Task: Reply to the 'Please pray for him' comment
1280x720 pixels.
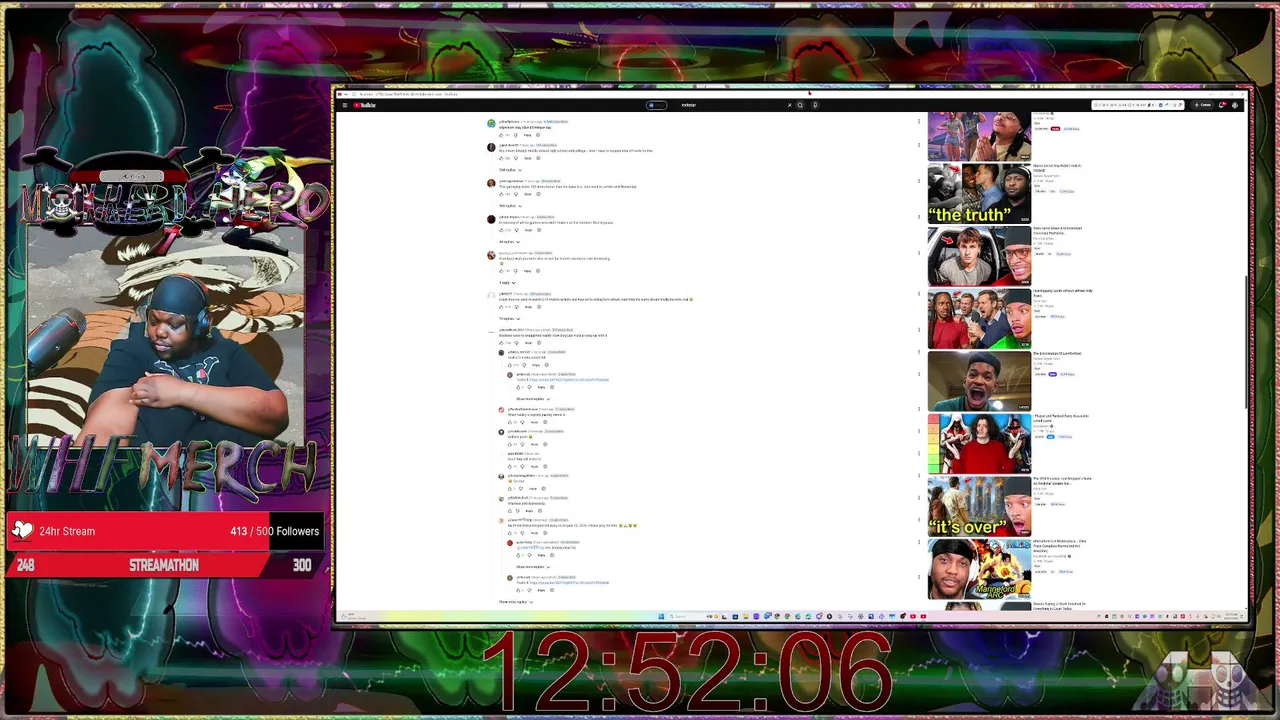Action: (x=532, y=533)
